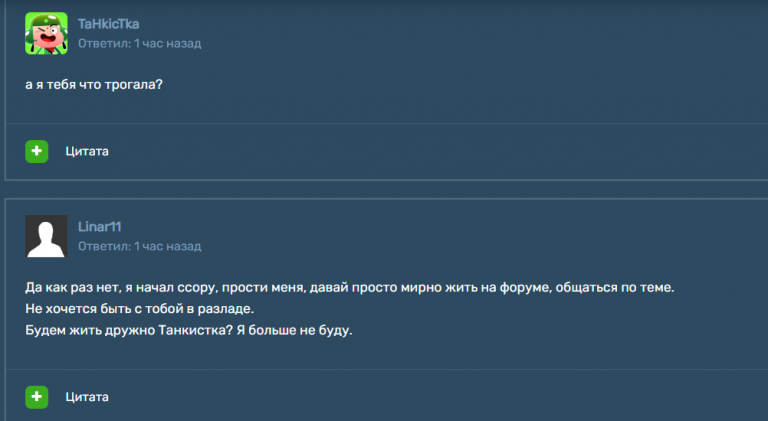
Task: Click the phrase 'Да как раз нет'
Action: coord(72,287)
